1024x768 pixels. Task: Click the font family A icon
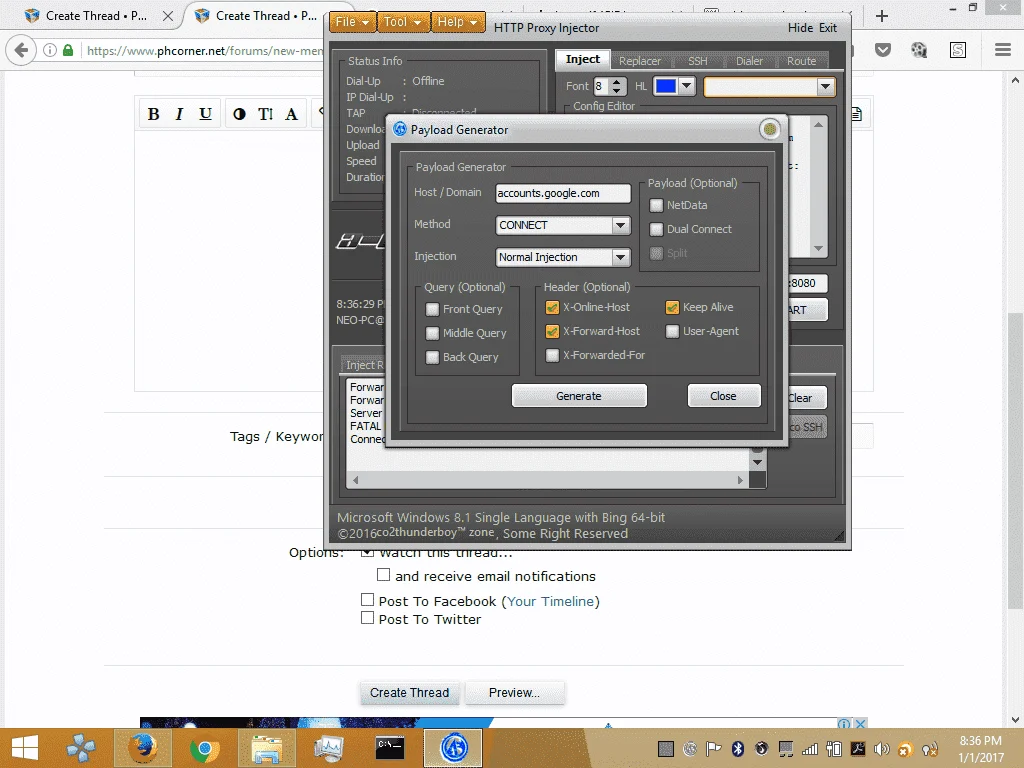(291, 114)
